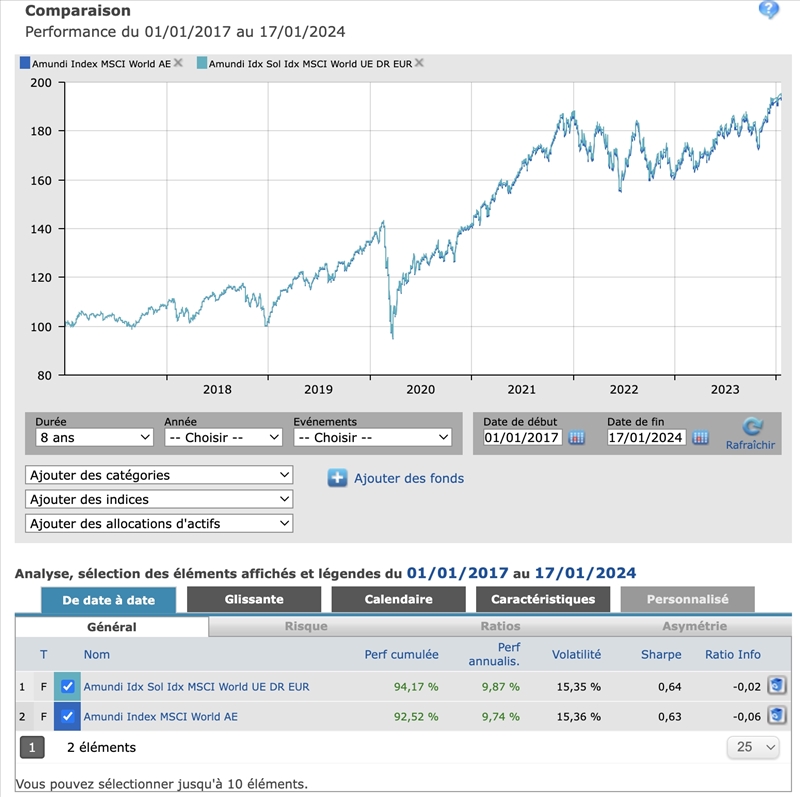Image resolution: width=800 pixels, height=797 pixels.
Task: Uncheck Amundi Idx Sol Idx MSCI World UE DR EUR
Action: pyautogui.click(x=67, y=686)
